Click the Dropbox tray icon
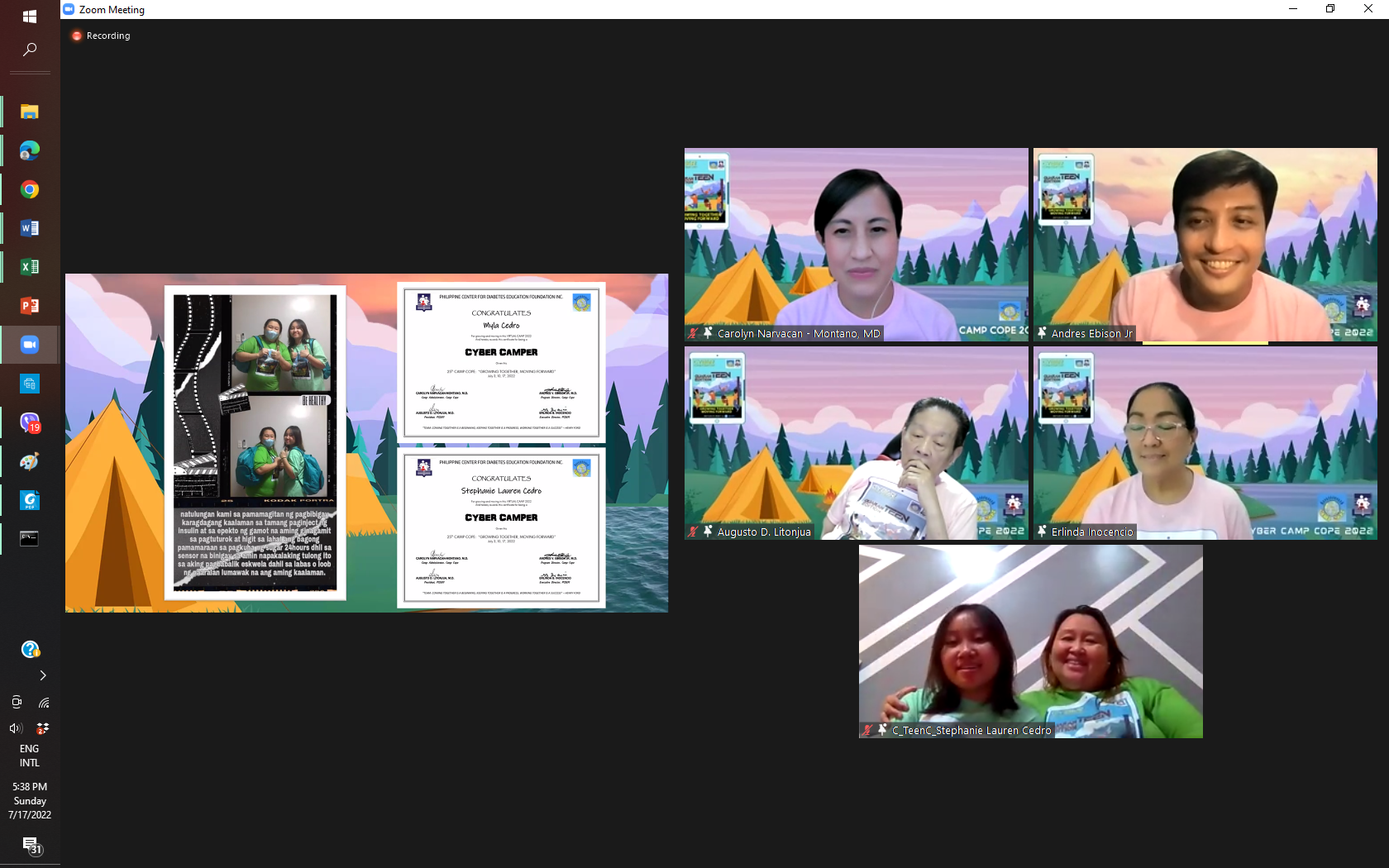The width and height of the screenshot is (1389, 868). 43,728
